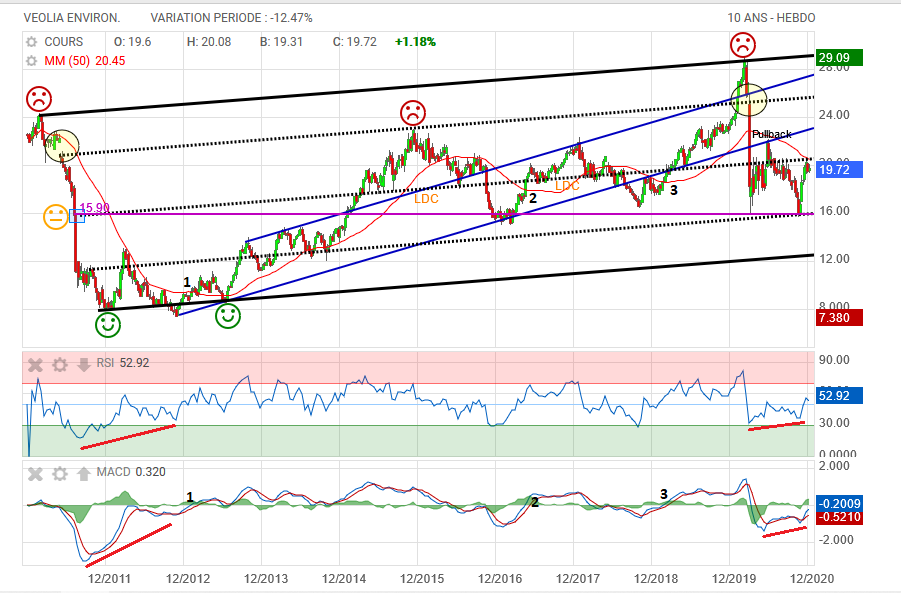Click the 10 ANS - HEBDO label
Viewport: 901px width, 593px height.
771,18
